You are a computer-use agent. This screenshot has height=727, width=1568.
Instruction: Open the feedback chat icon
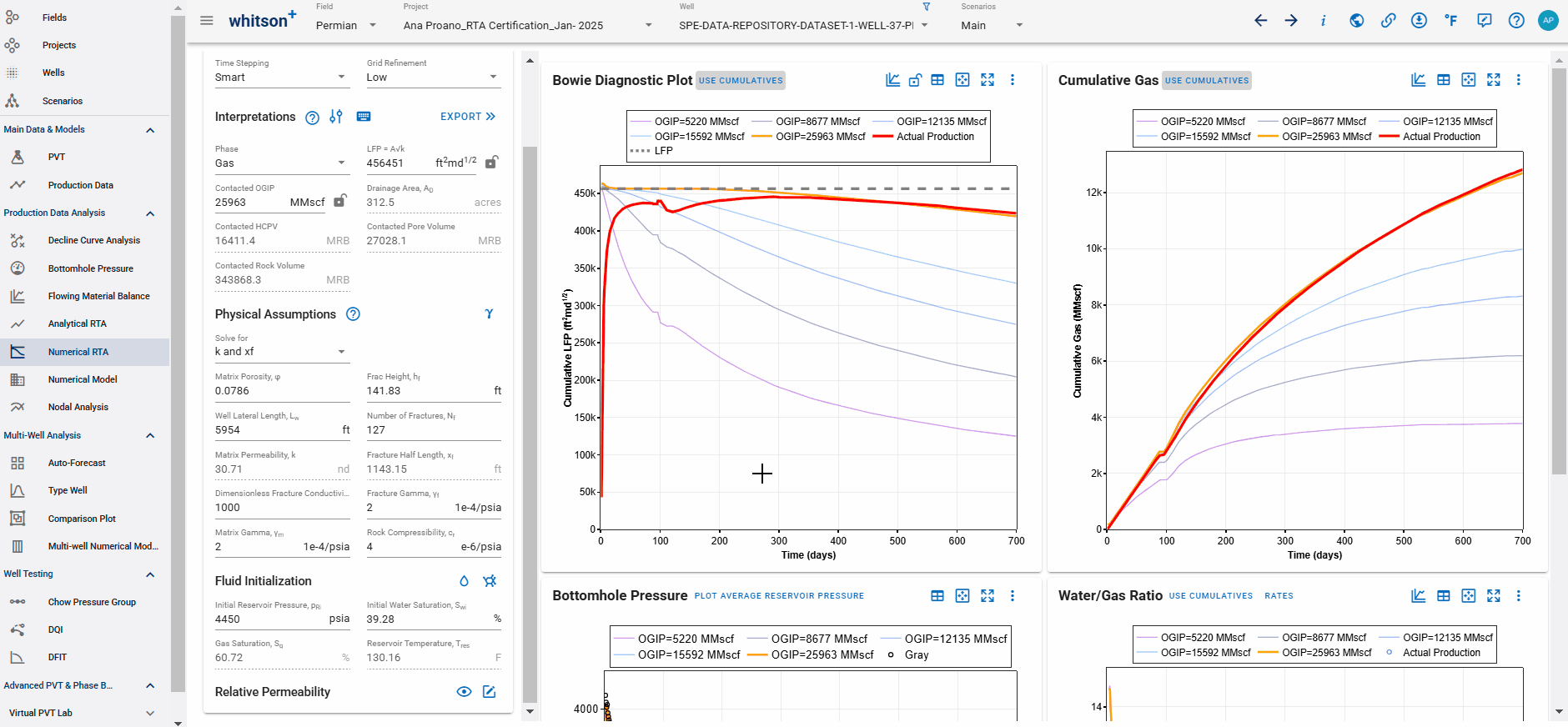pos(1485,21)
